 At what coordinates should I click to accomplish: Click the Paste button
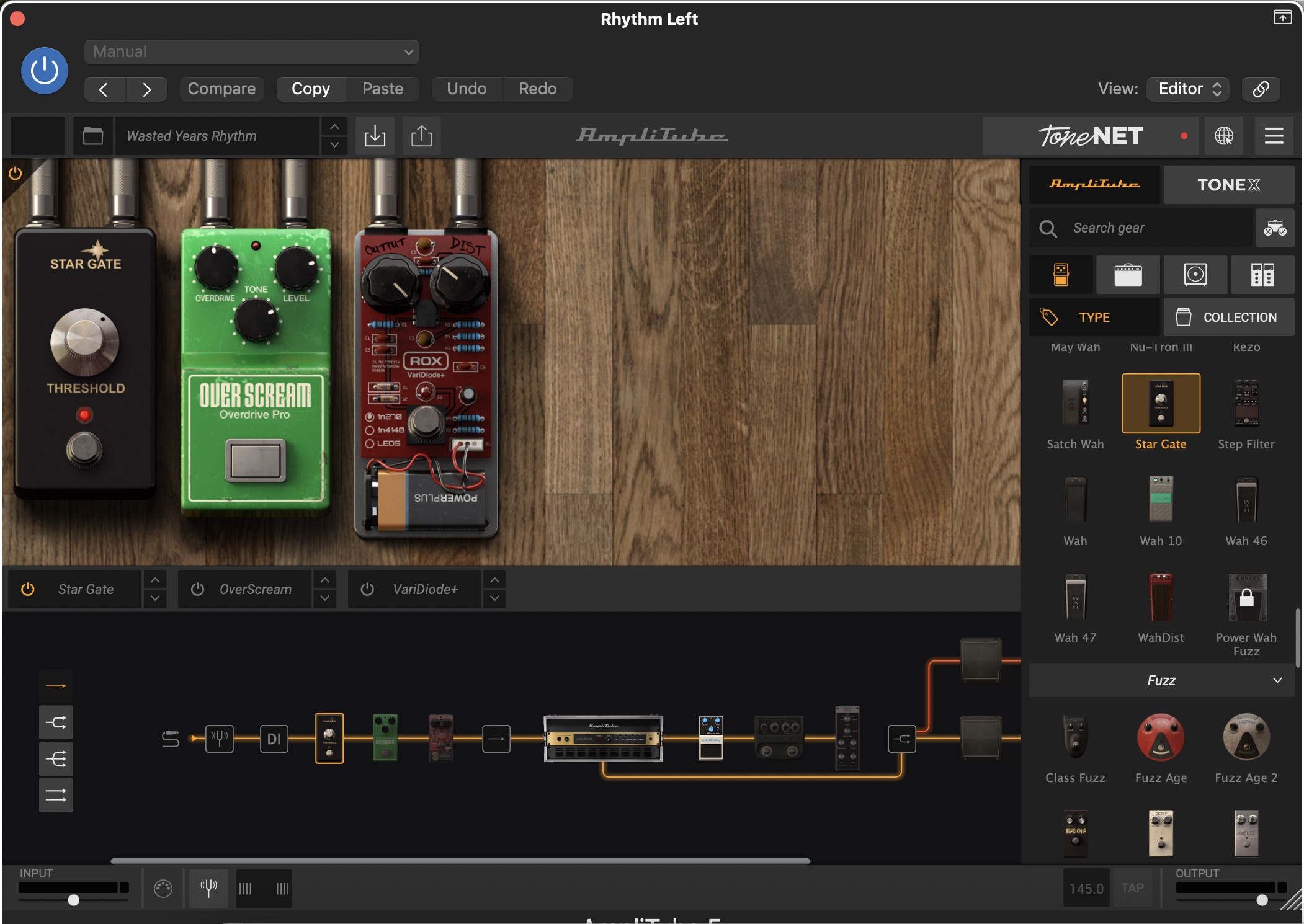[x=383, y=89]
